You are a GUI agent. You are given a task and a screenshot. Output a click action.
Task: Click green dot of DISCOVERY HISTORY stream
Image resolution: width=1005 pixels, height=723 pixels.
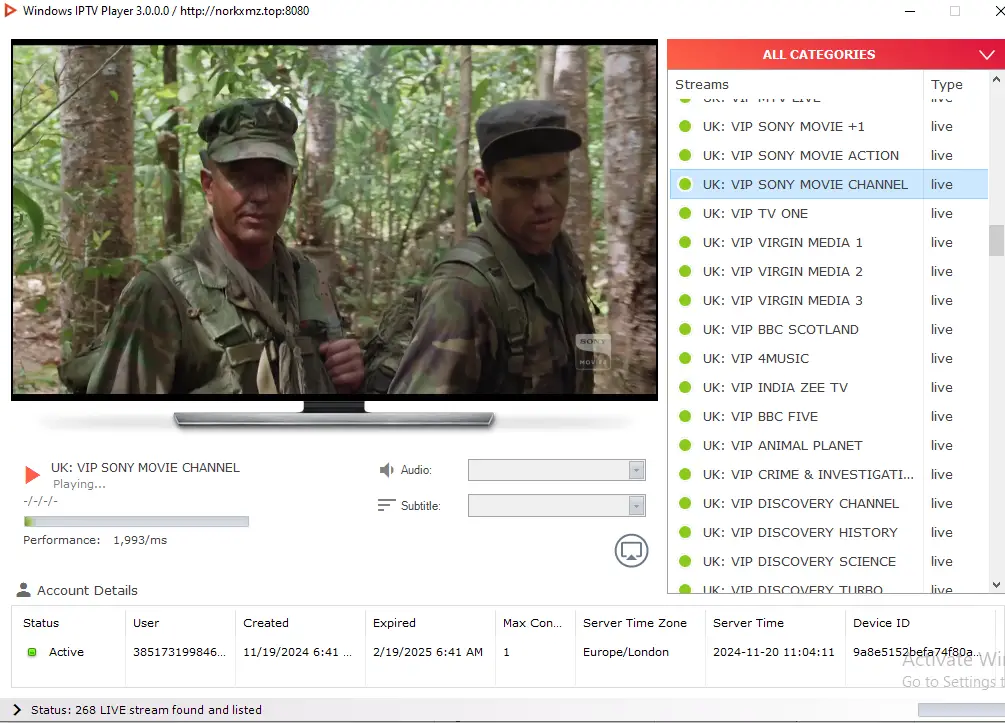pos(685,533)
